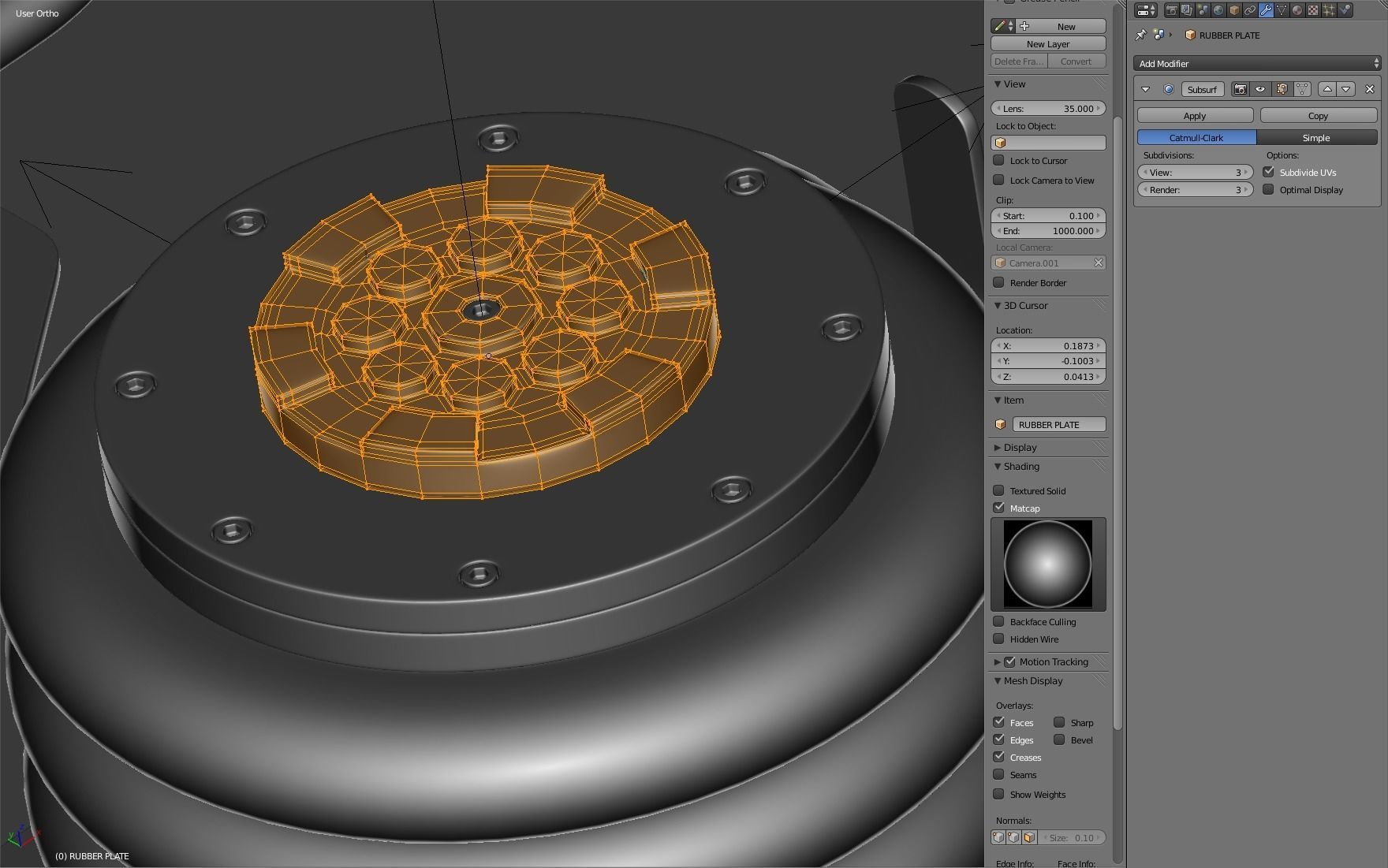Open the Texture properties checker tab

[1313, 10]
